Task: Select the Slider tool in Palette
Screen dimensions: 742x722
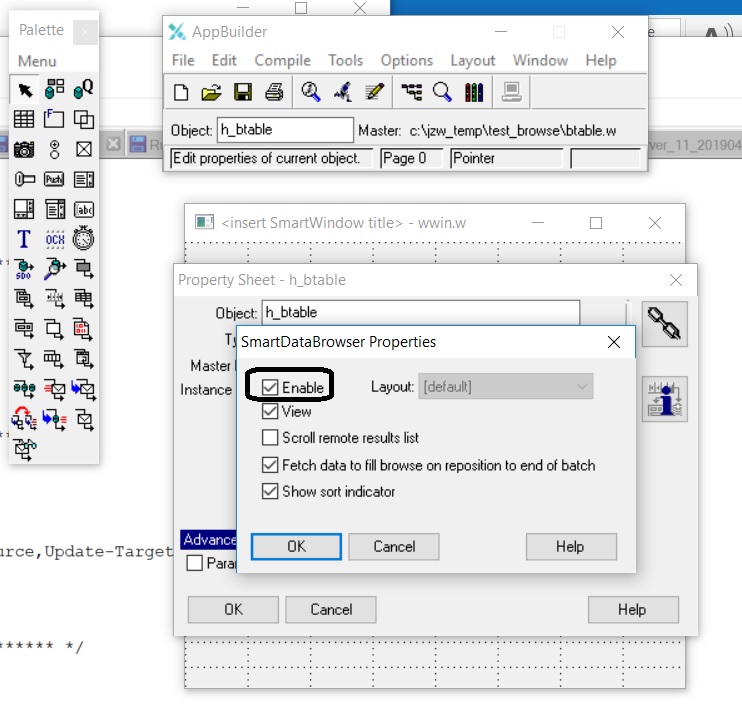Action: click(x=24, y=179)
